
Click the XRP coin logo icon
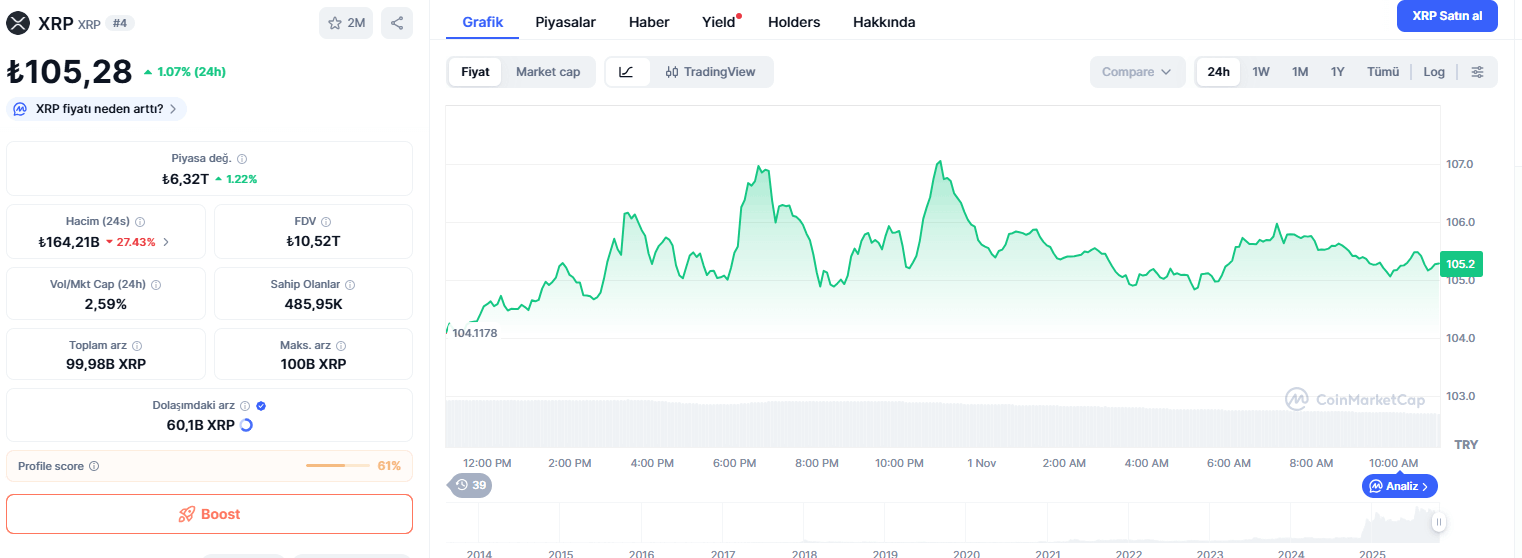pos(18,23)
